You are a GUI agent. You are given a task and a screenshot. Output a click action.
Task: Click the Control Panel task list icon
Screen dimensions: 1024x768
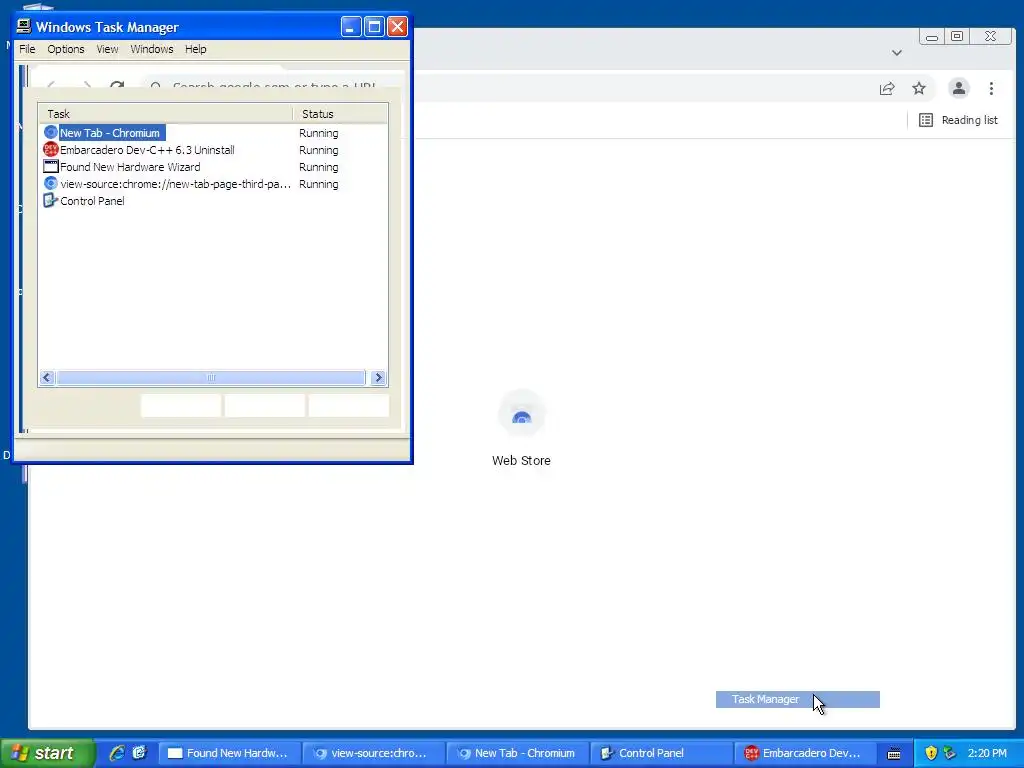tap(50, 200)
